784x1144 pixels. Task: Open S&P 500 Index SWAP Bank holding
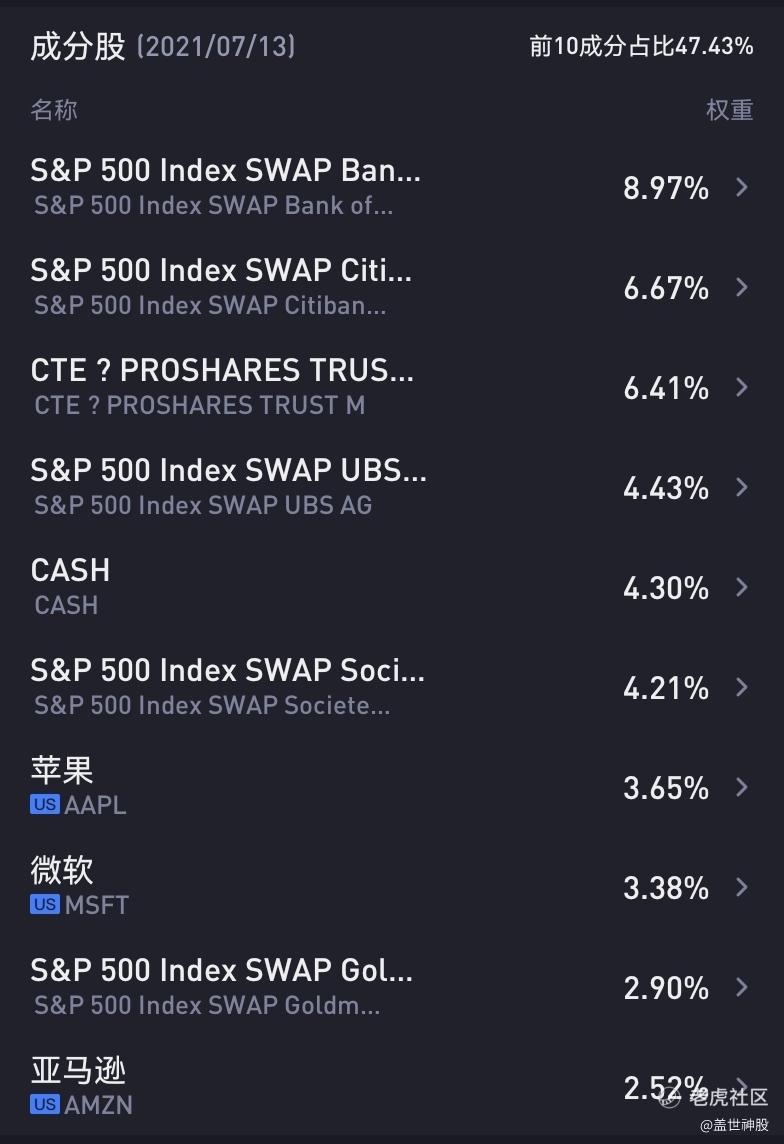click(x=225, y=171)
